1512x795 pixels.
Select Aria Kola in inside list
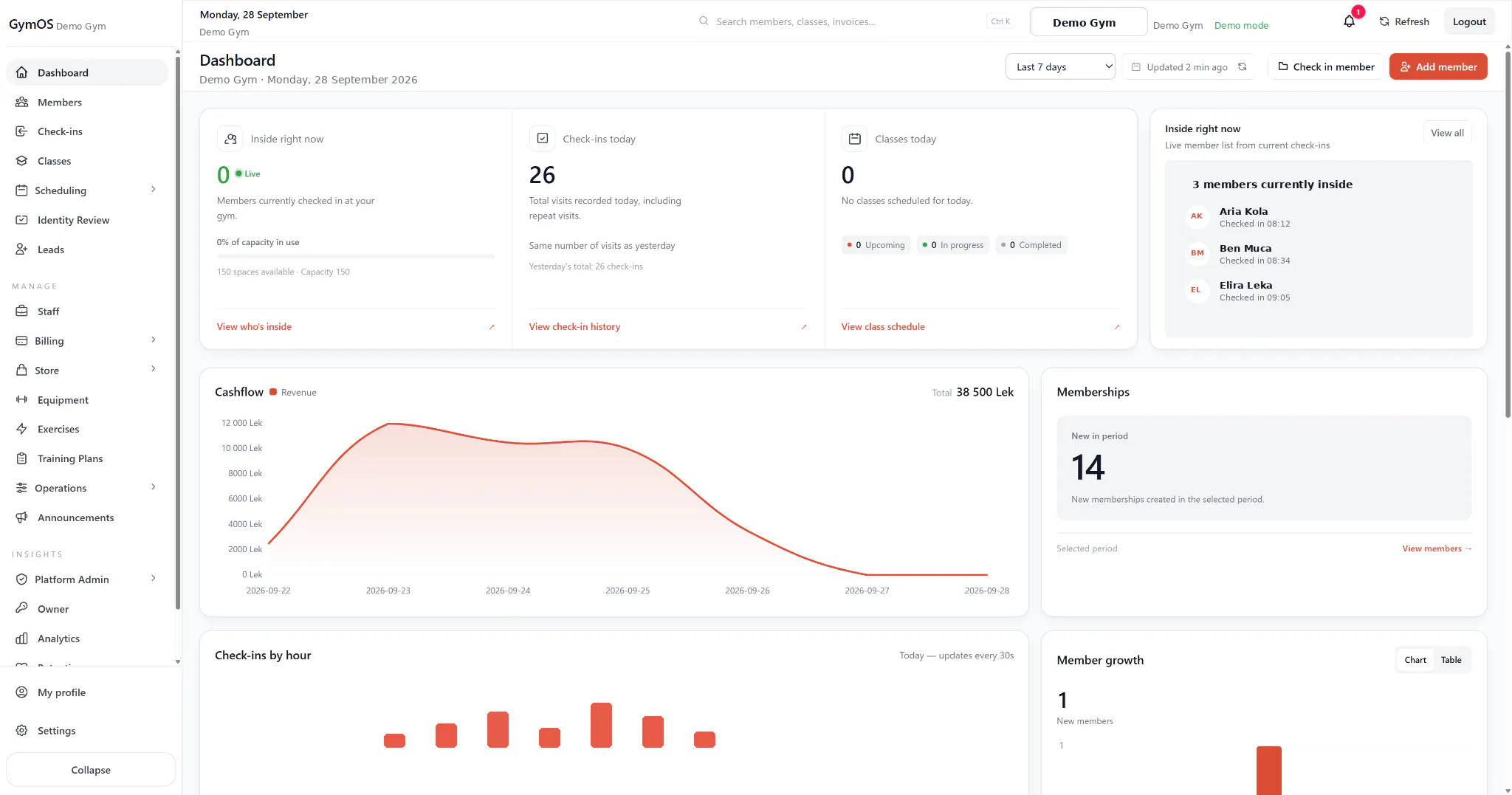pos(1320,216)
